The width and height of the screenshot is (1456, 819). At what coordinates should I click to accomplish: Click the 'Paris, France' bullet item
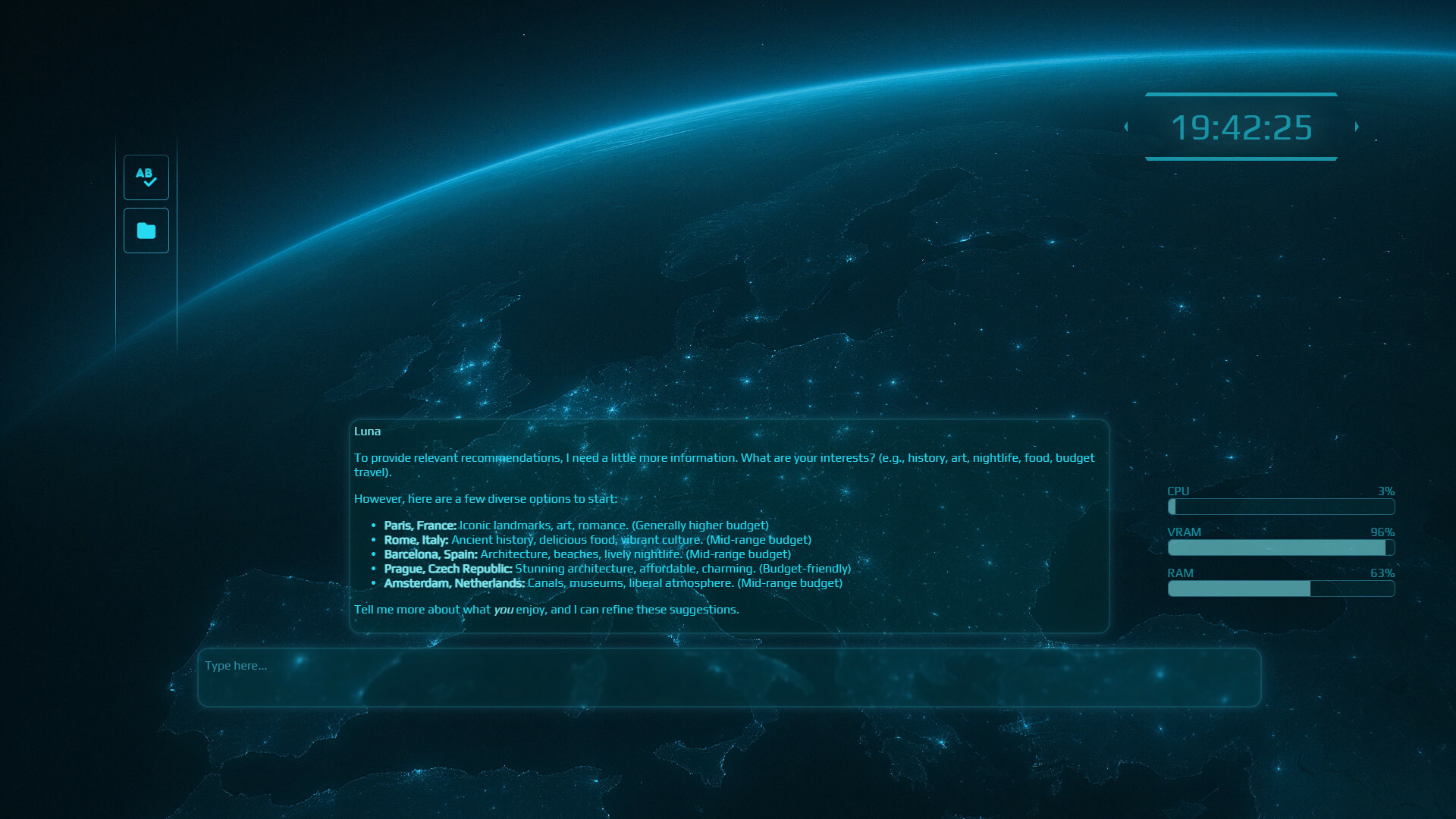click(576, 526)
